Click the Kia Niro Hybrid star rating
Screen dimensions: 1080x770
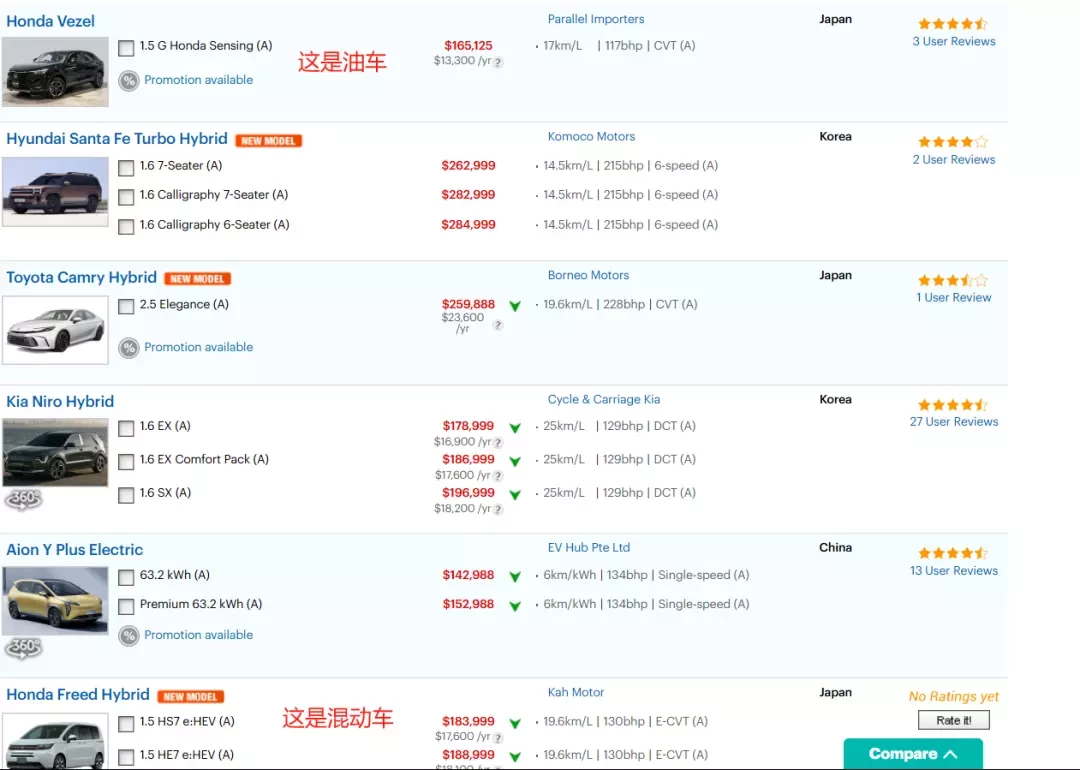coord(953,405)
